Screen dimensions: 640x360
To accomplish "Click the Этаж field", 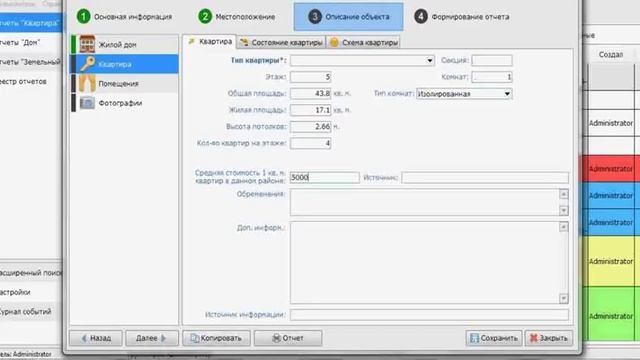I will pos(310,77).
